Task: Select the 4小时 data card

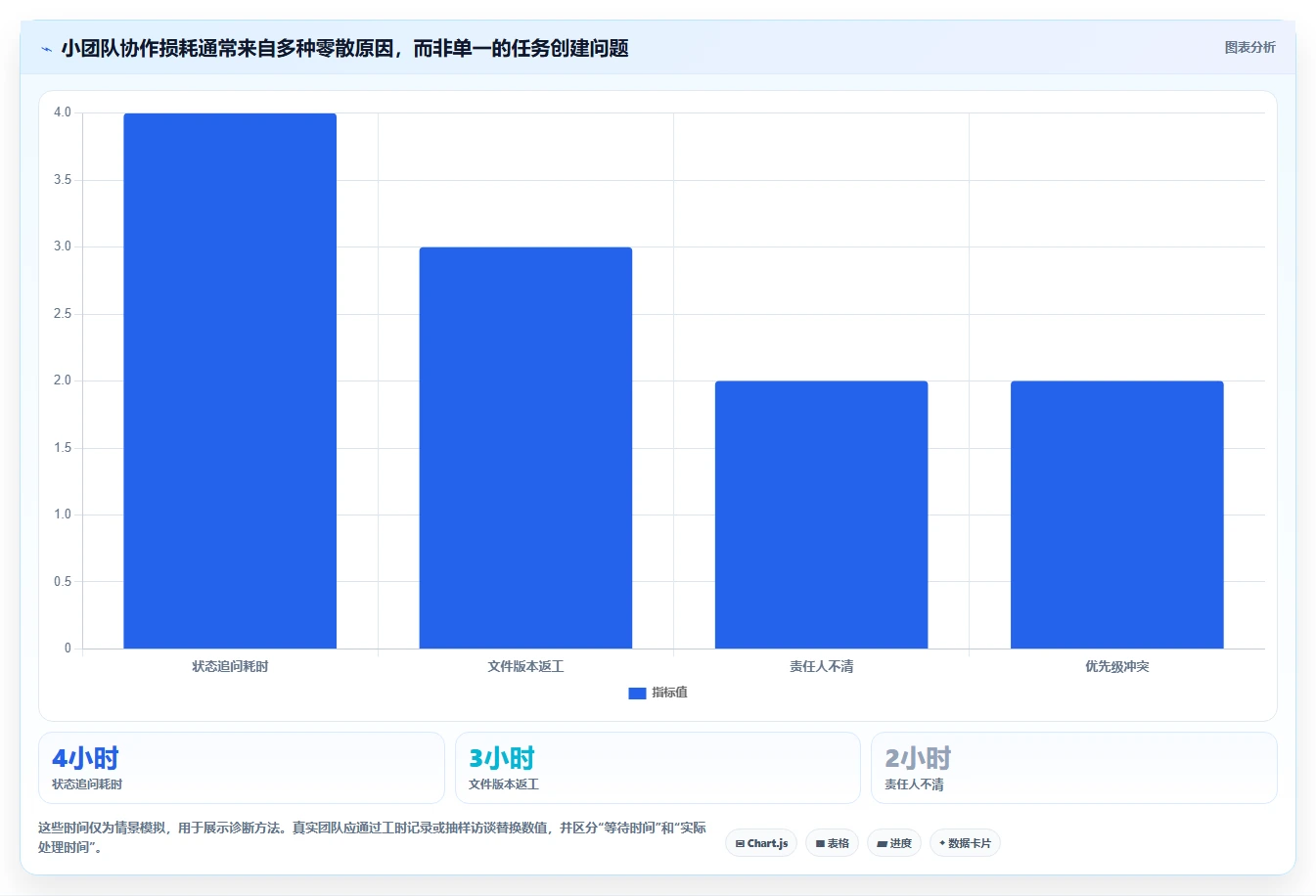Action: pos(242,768)
